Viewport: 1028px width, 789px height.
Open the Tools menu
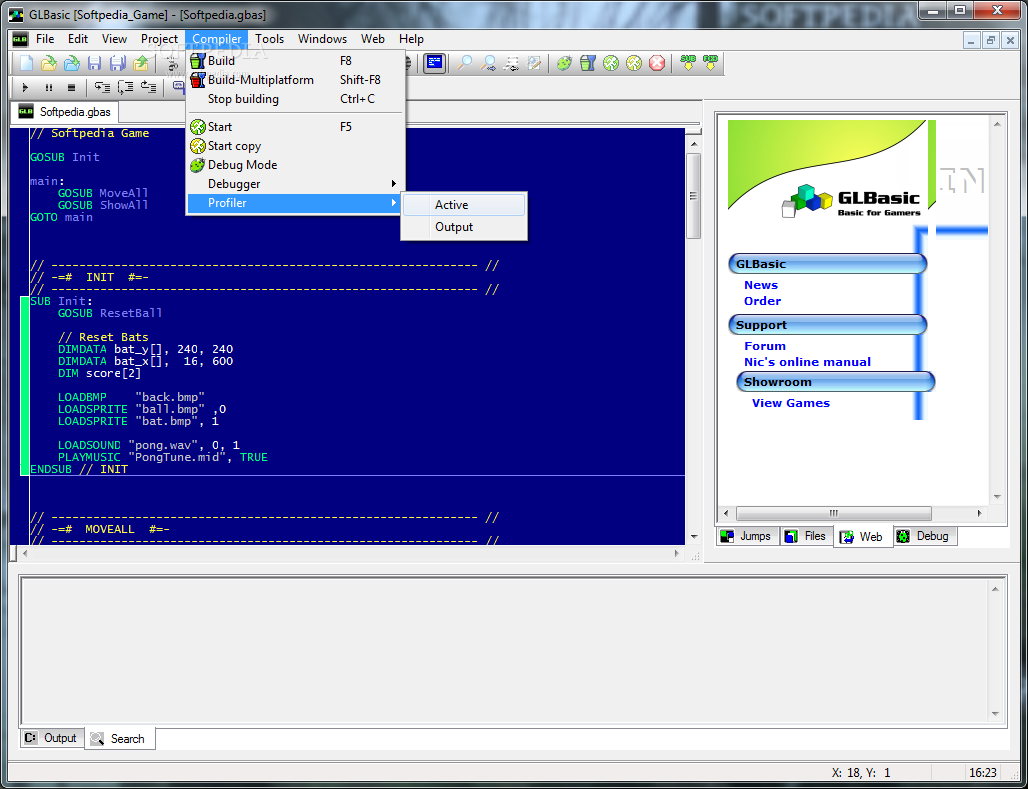269,39
